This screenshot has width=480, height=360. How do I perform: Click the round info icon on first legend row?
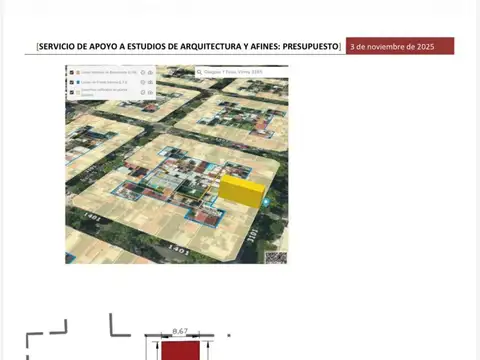(143, 72)
